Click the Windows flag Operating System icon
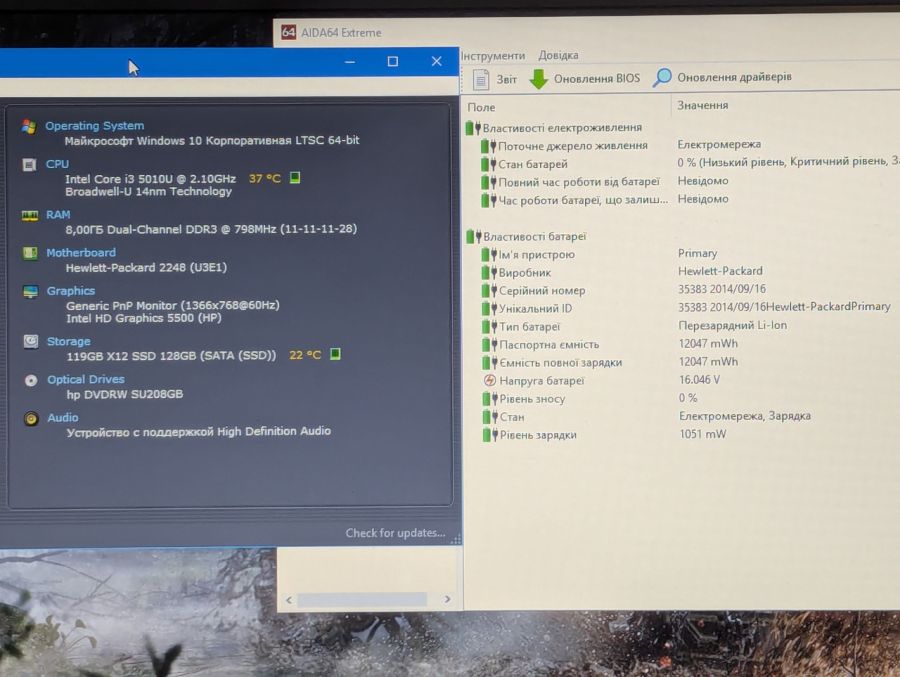Viewport: 900px width, 677px height. click(x=29, y=126)
